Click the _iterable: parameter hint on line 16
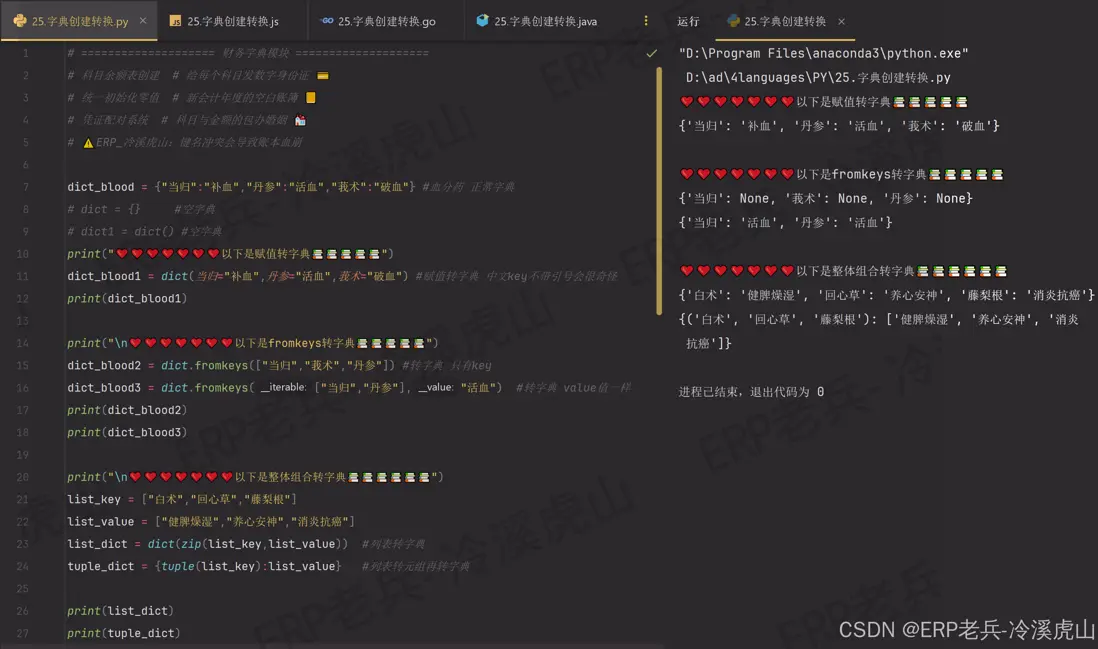 click(x=283, y=387)
